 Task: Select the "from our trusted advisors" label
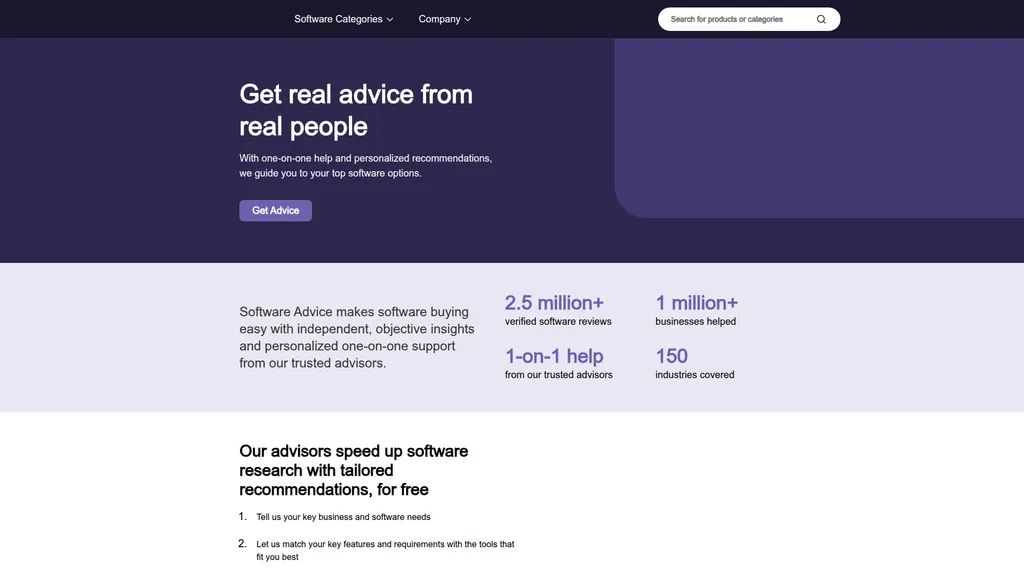[559, 375]
